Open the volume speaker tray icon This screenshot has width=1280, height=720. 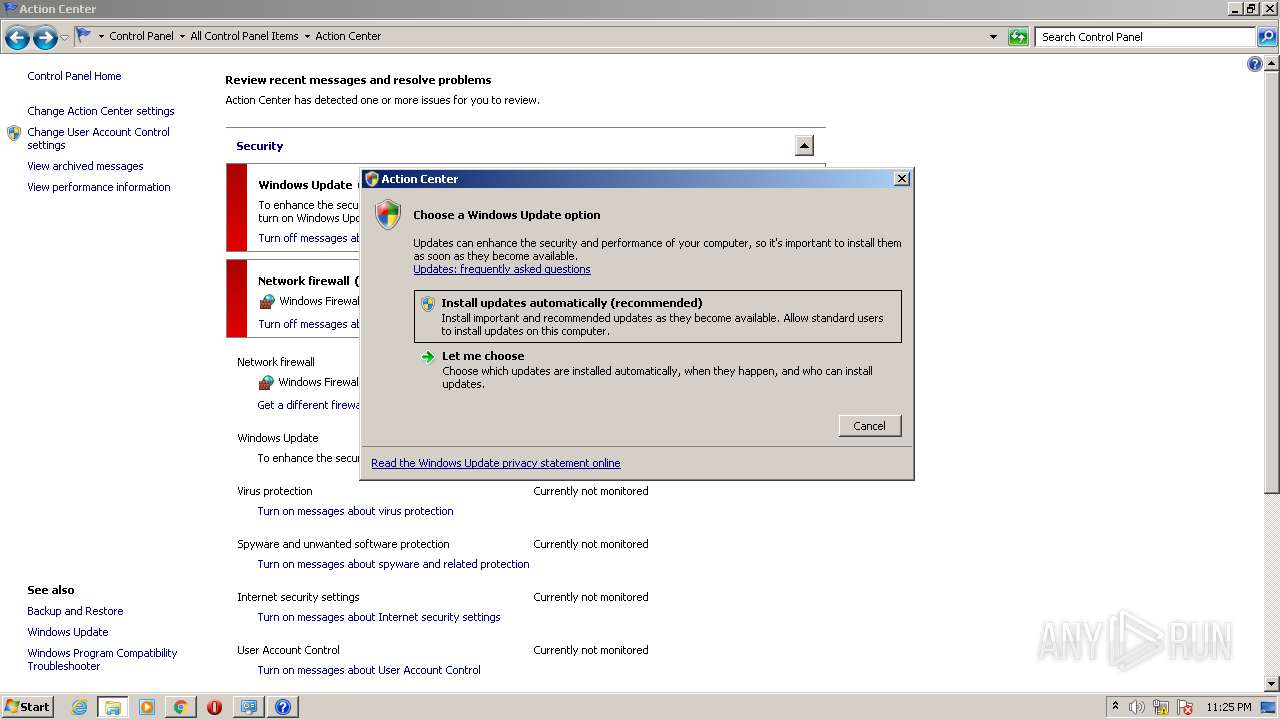pyautogui.click(x=1137, y=707)
